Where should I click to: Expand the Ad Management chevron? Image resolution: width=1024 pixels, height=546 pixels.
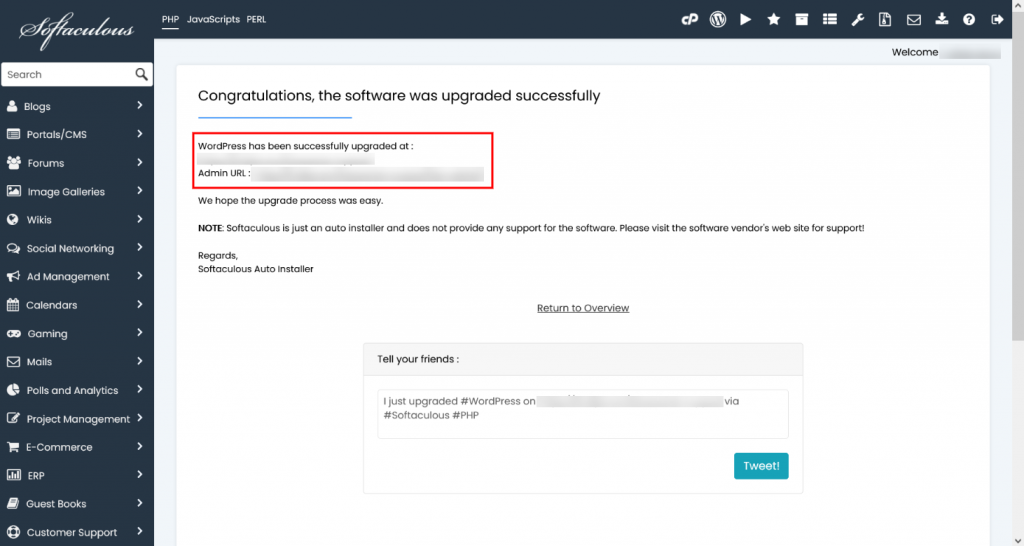click(x=140, y=276)
